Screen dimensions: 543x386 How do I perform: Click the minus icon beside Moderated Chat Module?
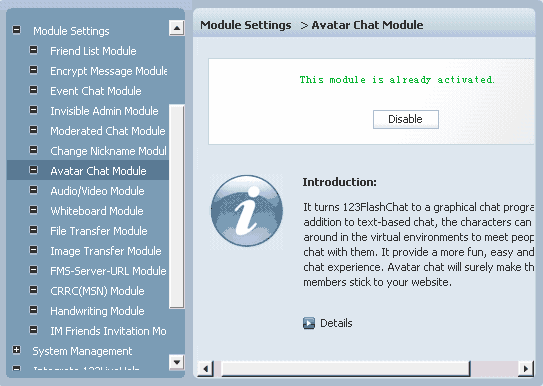(34, 130)
